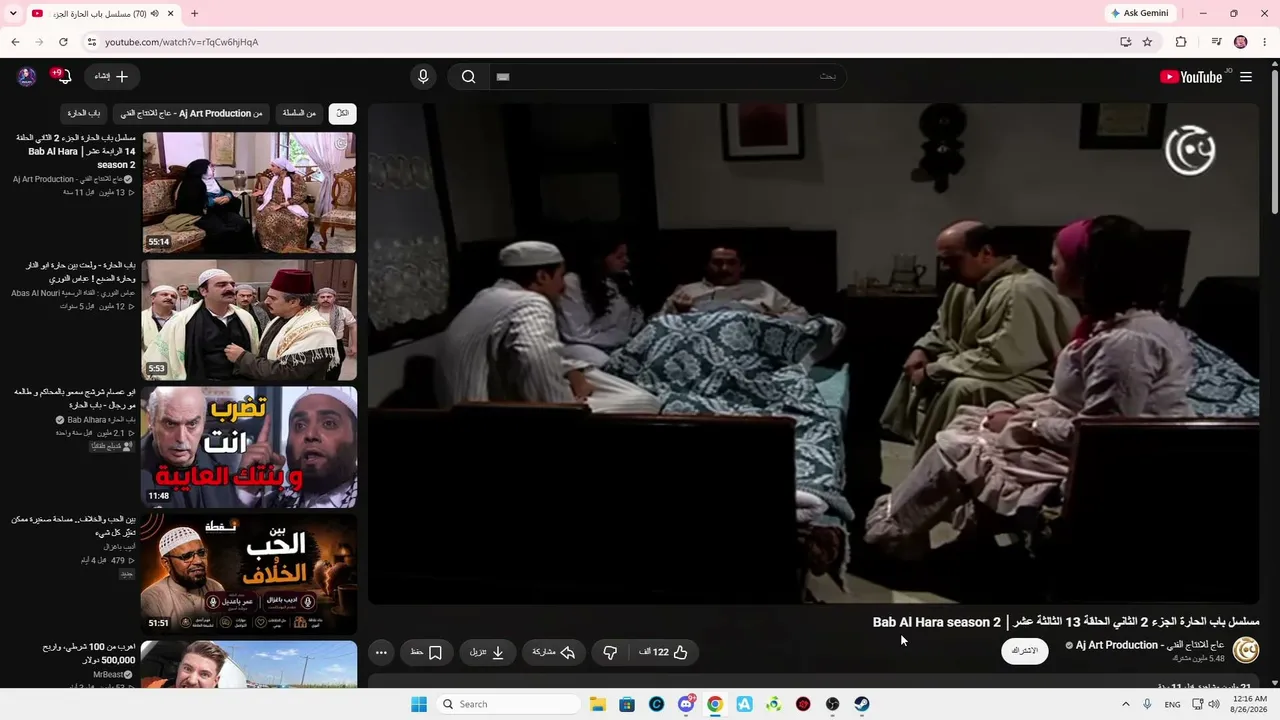Image resolution: width=1280 pixels, height=720 pixels.
Task: Download the video via تنزيل button
Action: coord(487,652)
